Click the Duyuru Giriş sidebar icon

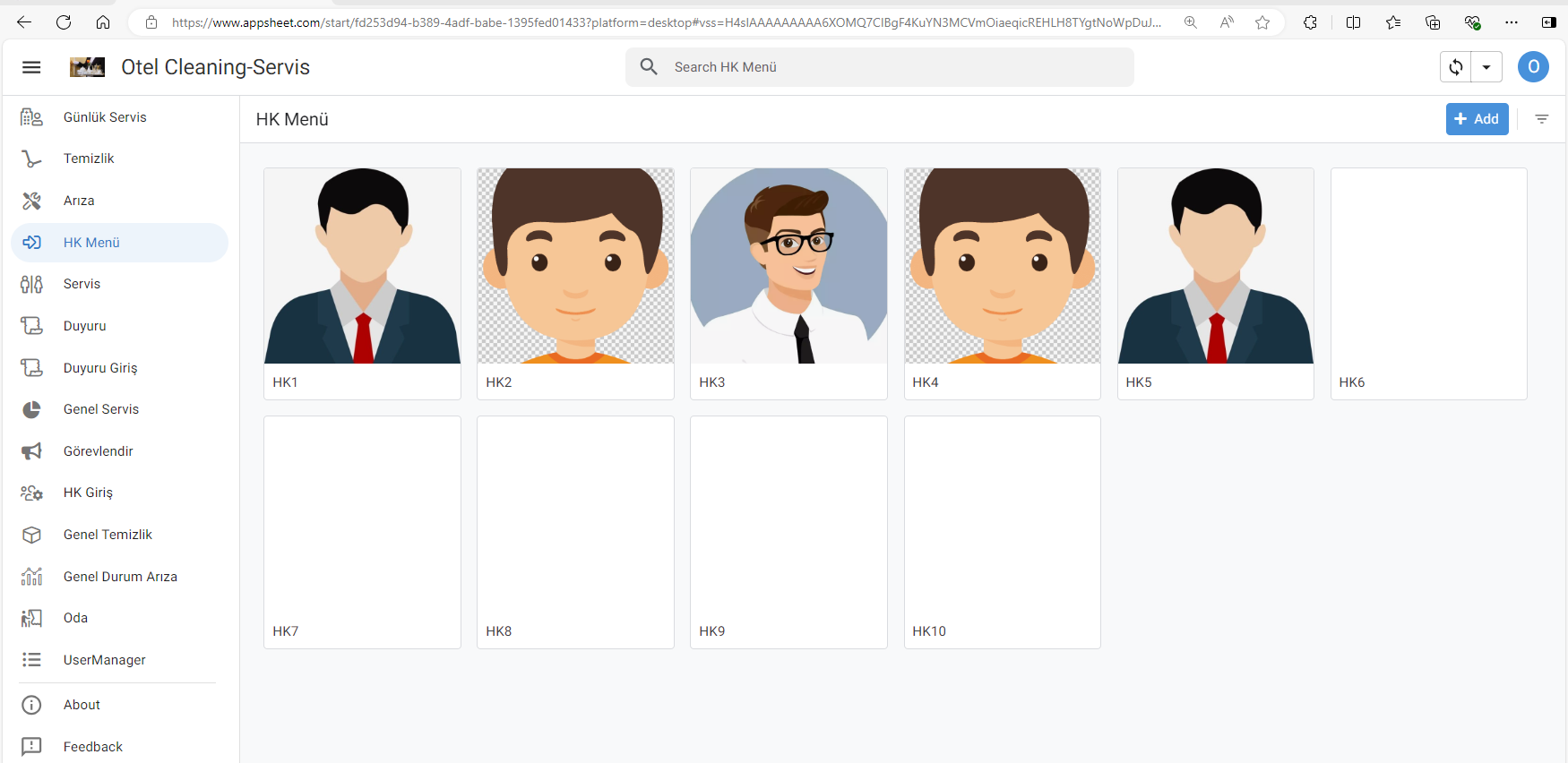(31, 368)
